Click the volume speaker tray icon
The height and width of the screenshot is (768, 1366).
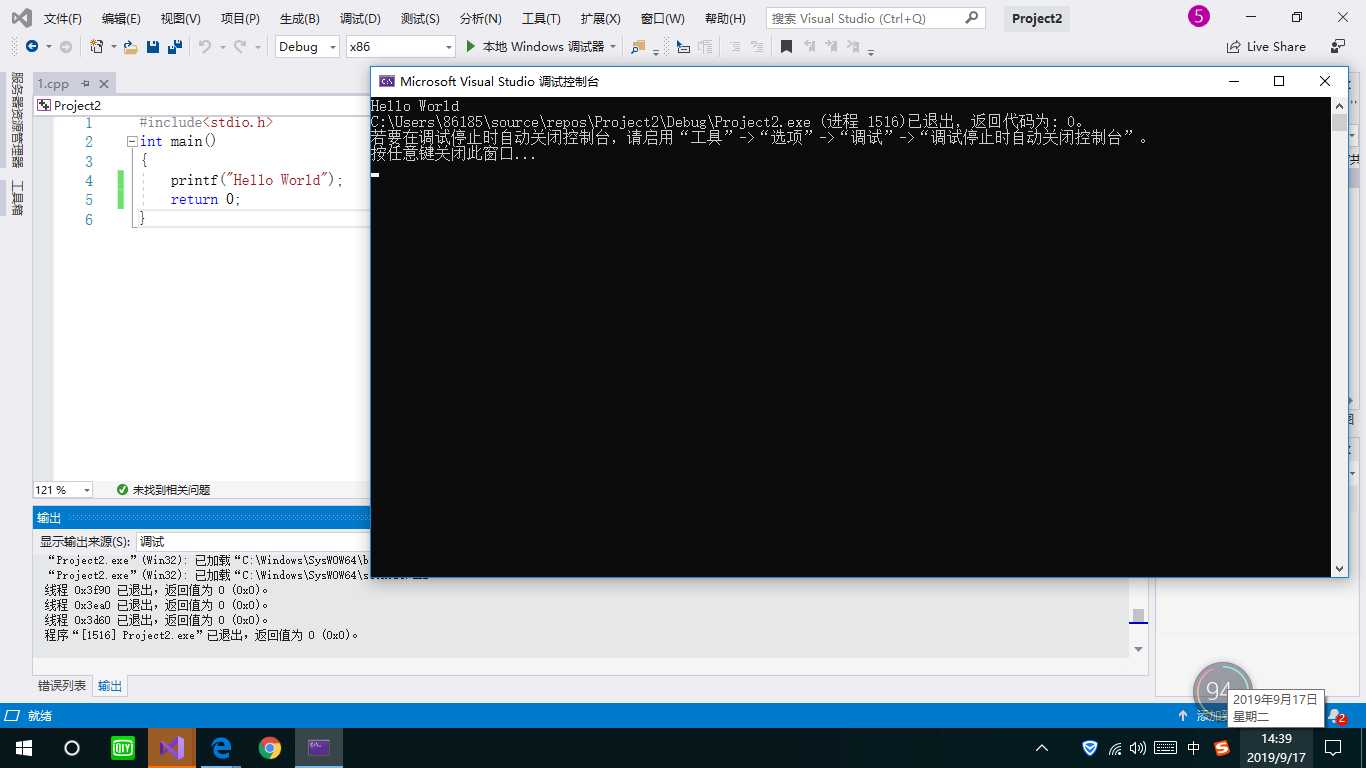click(1138, 748)
